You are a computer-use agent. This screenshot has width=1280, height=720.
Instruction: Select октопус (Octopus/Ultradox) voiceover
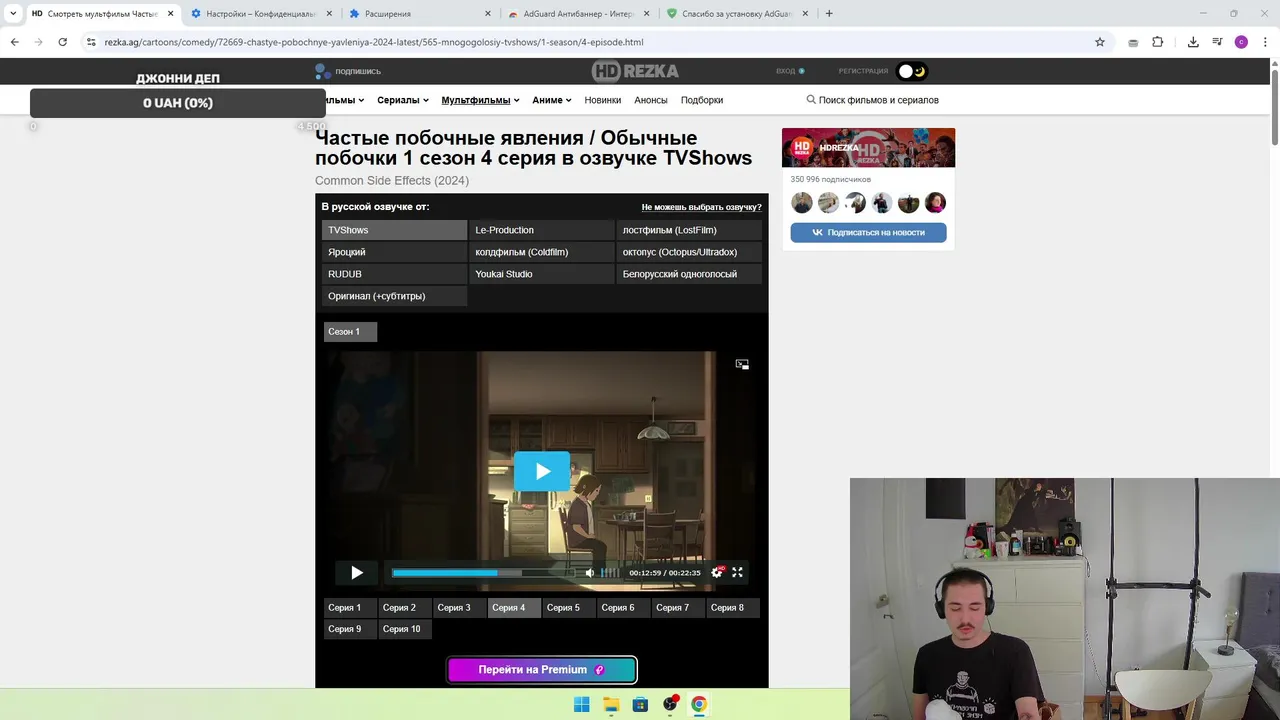[x=689, y=252]
